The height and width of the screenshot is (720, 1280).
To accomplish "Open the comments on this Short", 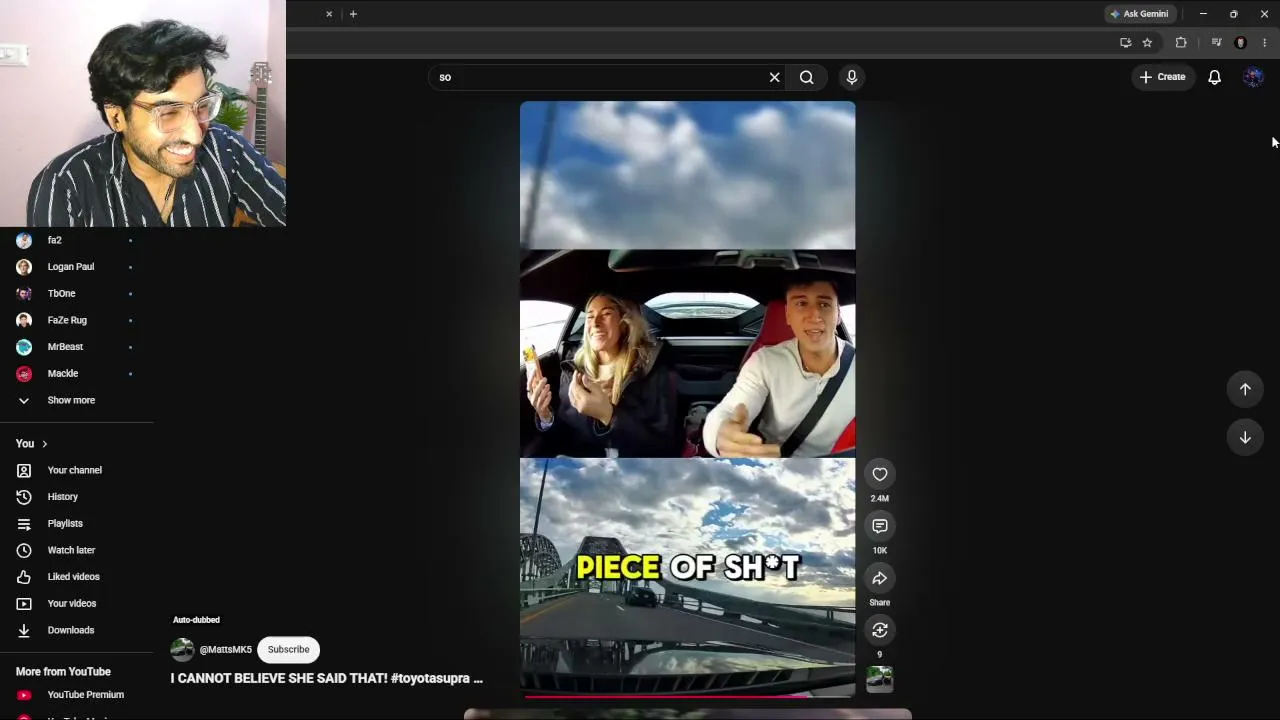I will click(880, 526).
